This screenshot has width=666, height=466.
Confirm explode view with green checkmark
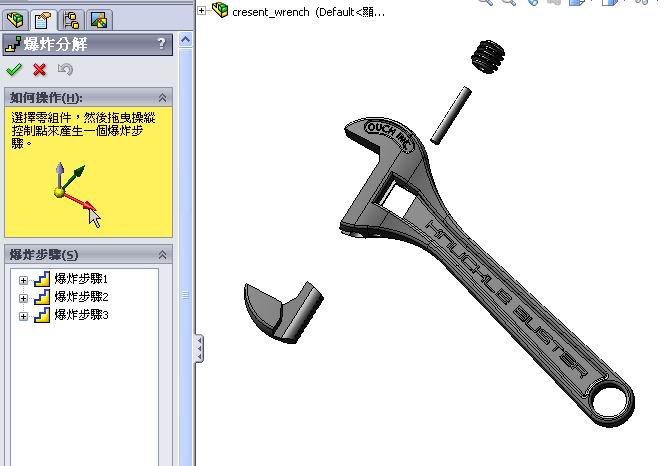(14, 69)
